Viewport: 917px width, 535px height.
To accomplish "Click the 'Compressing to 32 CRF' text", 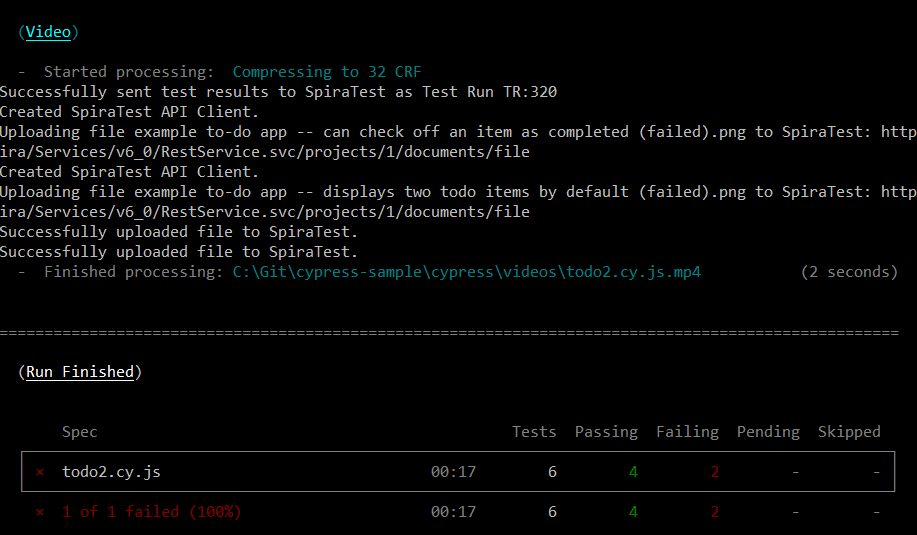I will click(x=327, y=72).
